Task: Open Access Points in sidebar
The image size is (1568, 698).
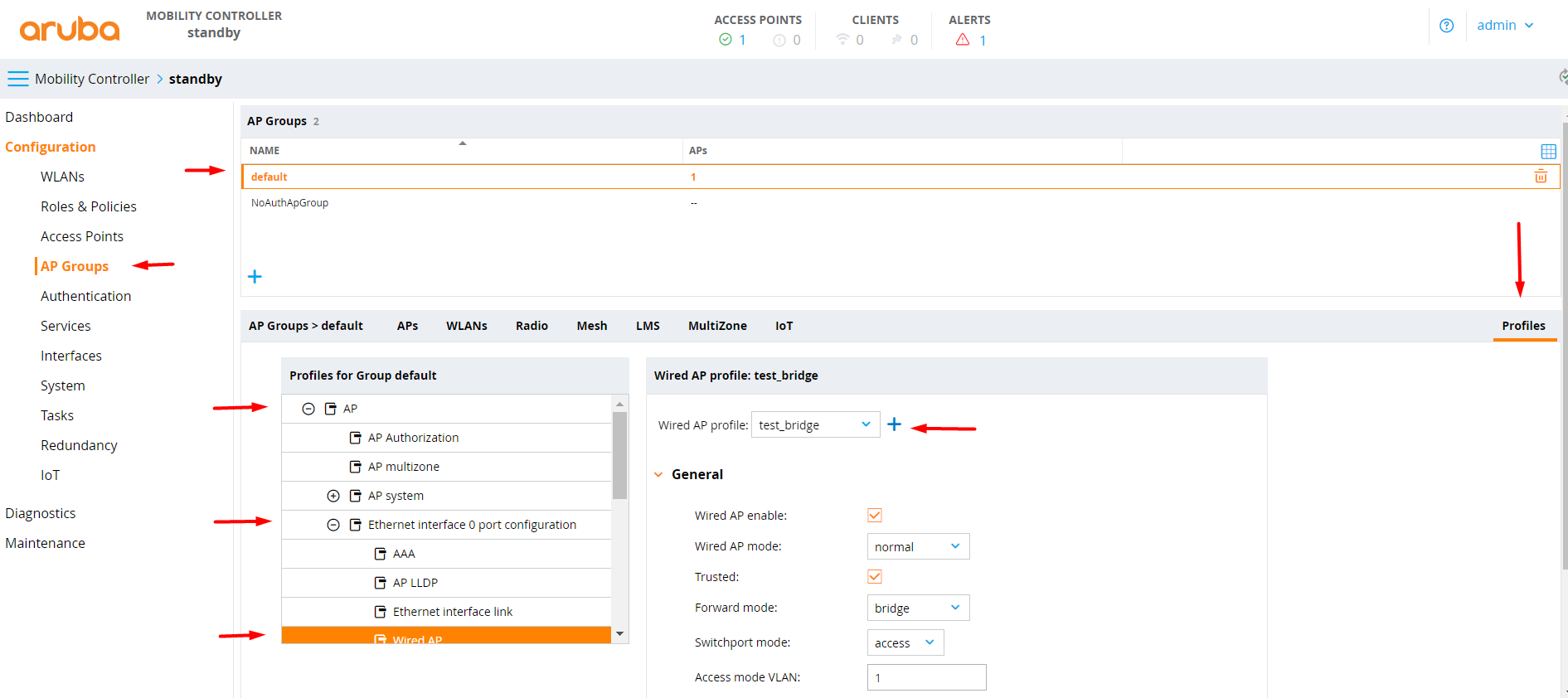Action: click(x=82, y=236)
